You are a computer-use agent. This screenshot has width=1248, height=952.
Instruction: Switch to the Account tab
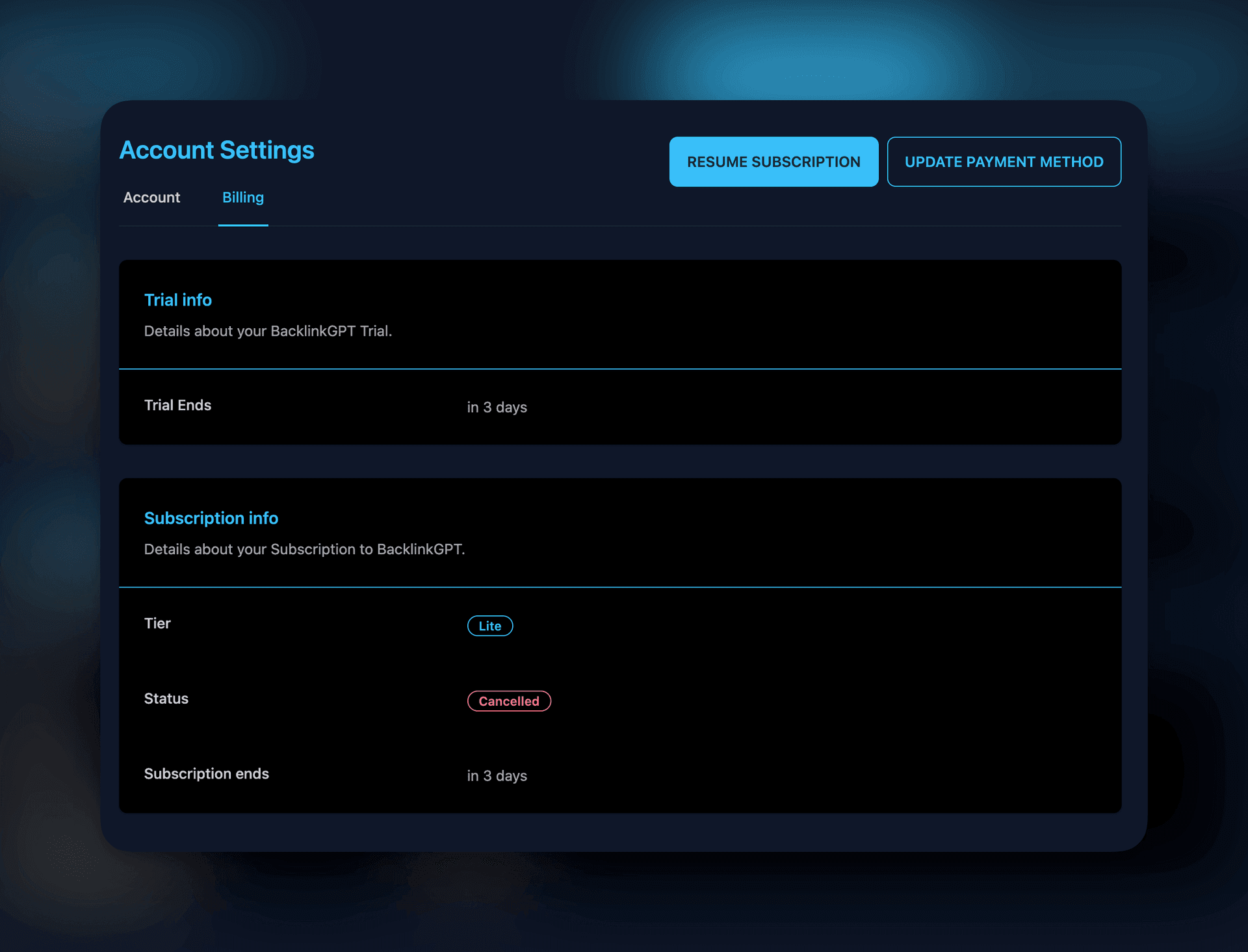[x=151, y=198]
